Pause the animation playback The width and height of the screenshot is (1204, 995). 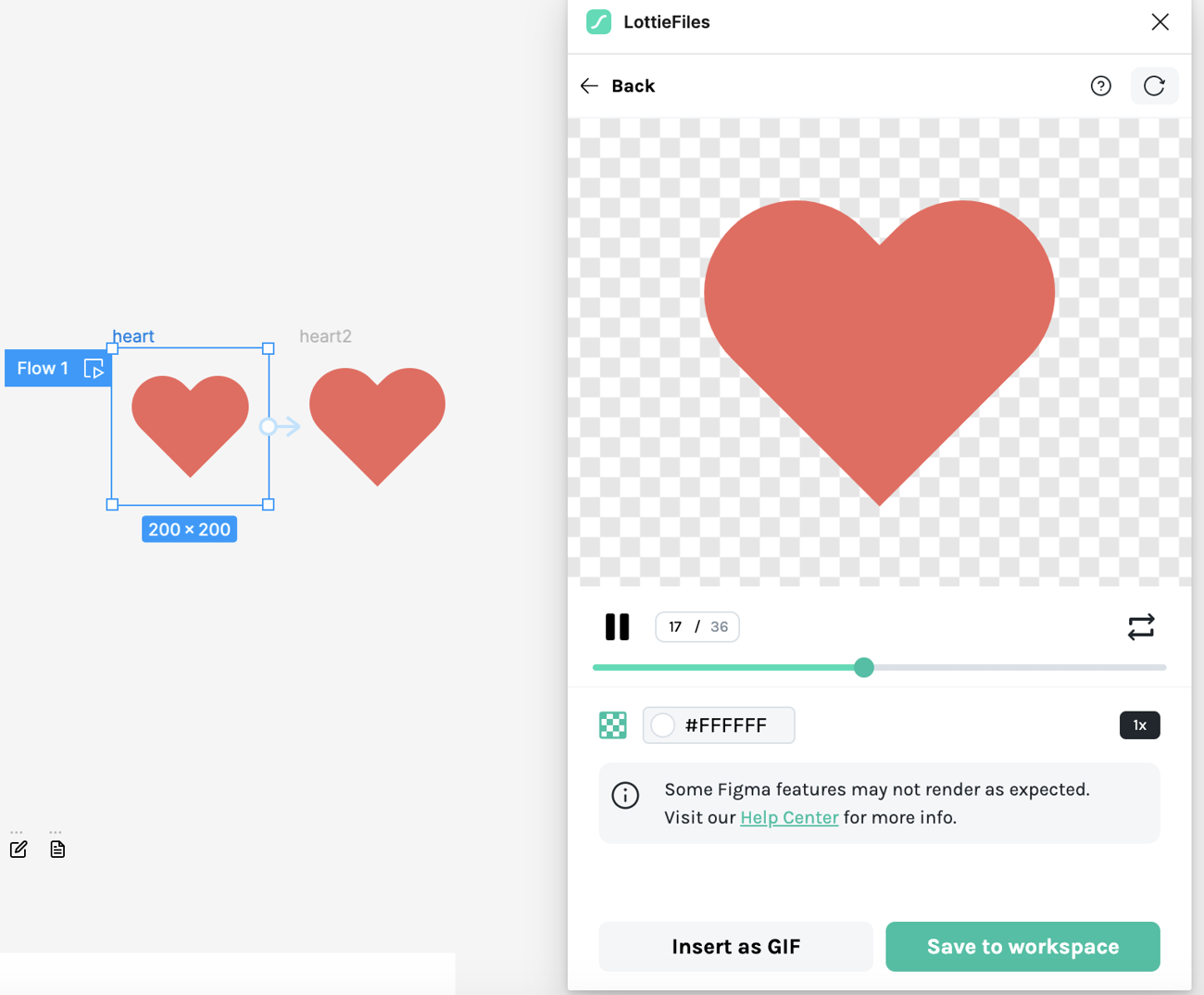tap(617, 627)
